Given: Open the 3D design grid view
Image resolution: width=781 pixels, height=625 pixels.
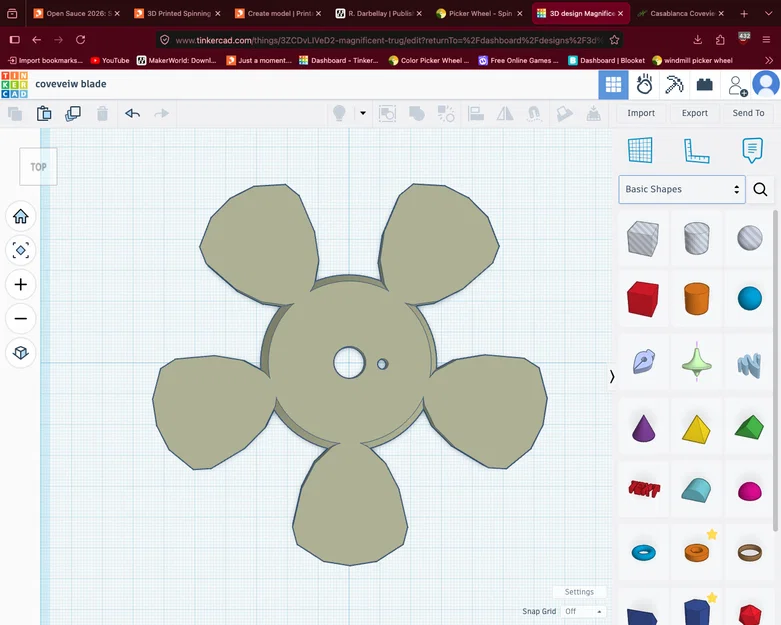Looking at the screenshot, I should pyautogui.click(x=613, y=85).
